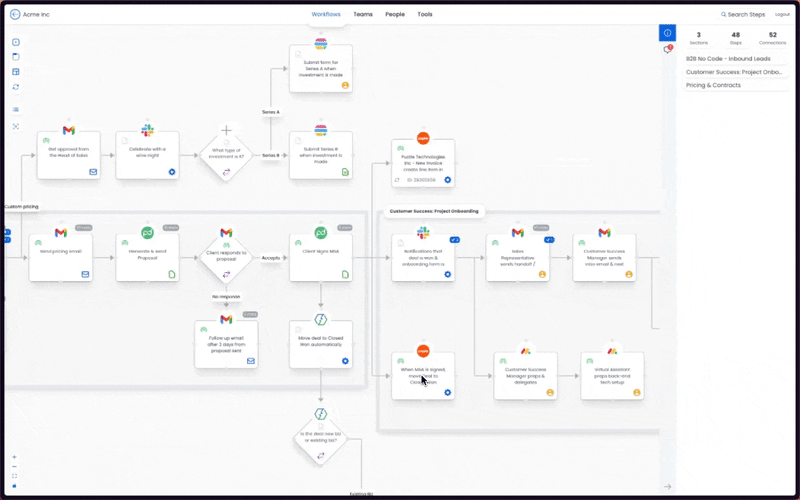Click the zoom out minus icon
The width and height of the screenshot is (800, 500).
coord(14,467)
